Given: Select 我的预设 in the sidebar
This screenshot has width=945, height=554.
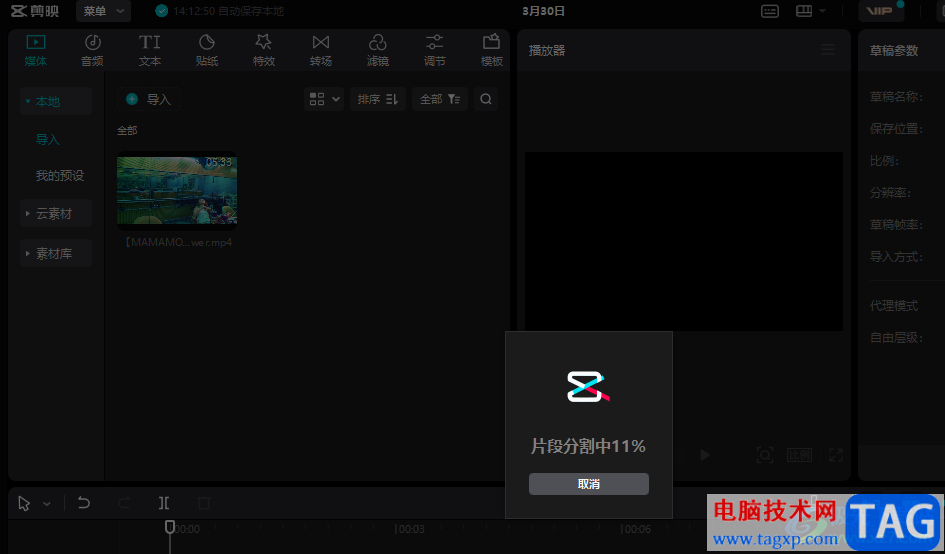Looking at the screenshot, I should coord(60,175).
